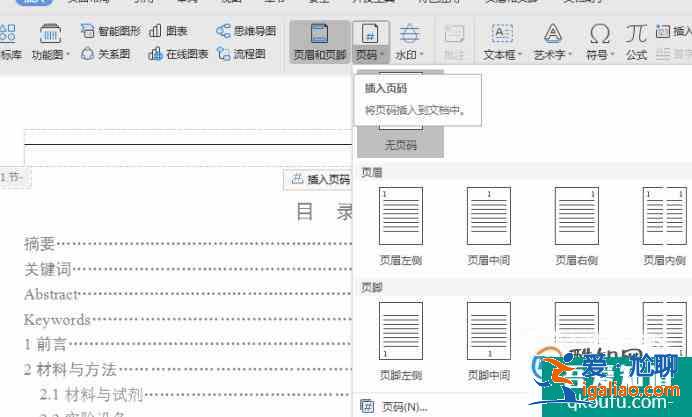Screen dimensions: 692x417
Task: Click the 批注 comment icon
Action: (454, 42)
